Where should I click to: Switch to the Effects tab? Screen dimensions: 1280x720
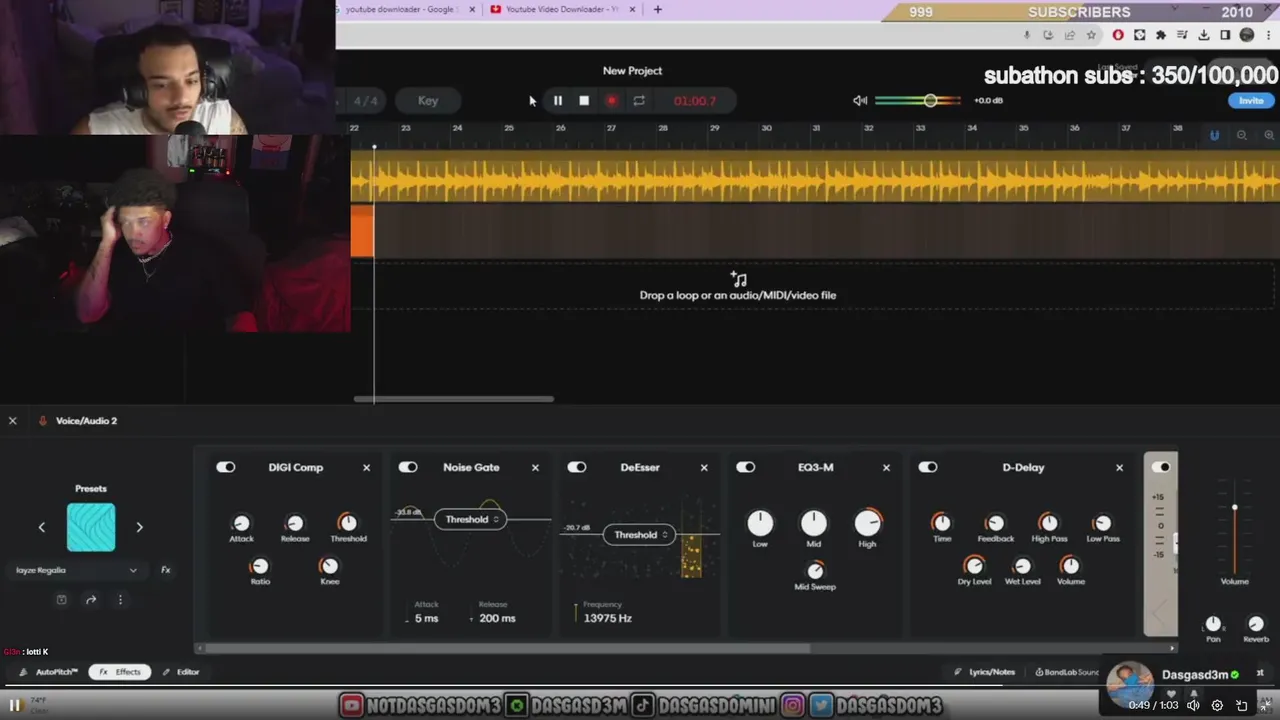(x=120, y=672)
